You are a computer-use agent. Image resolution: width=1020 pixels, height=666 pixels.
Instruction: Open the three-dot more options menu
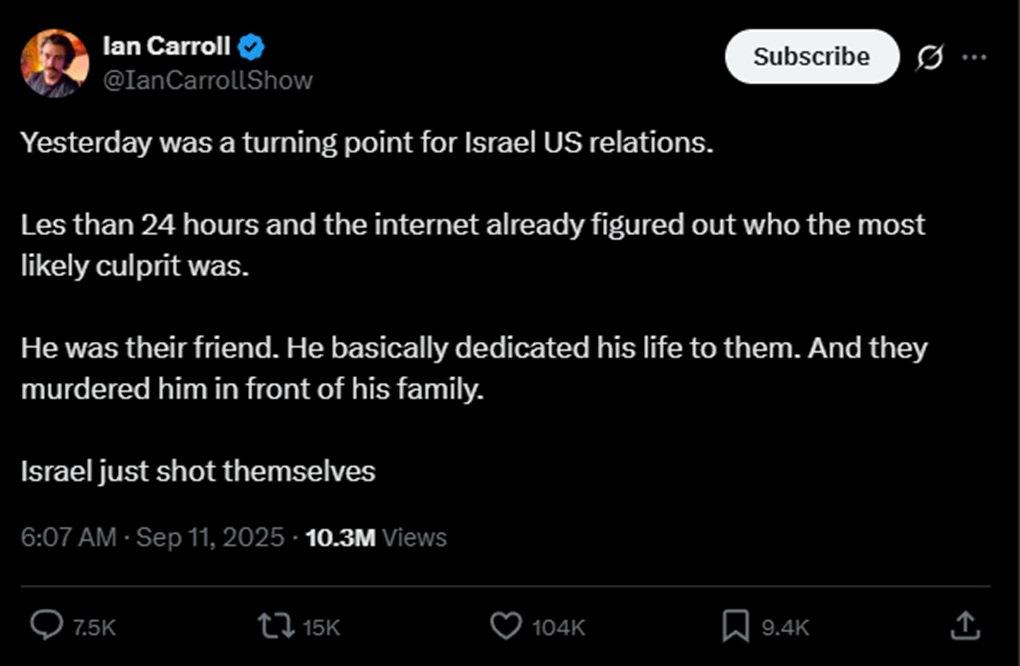pos(973,57)
